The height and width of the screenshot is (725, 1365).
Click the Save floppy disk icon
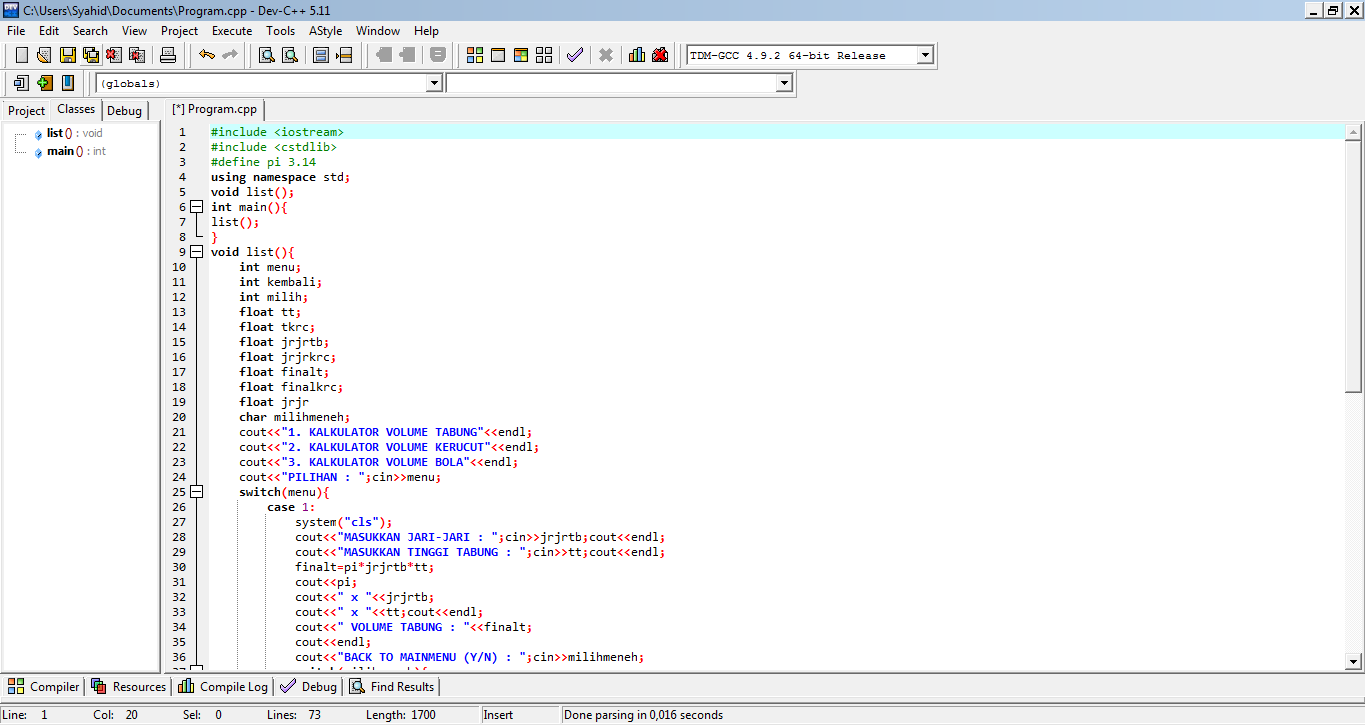click(67, 55)
